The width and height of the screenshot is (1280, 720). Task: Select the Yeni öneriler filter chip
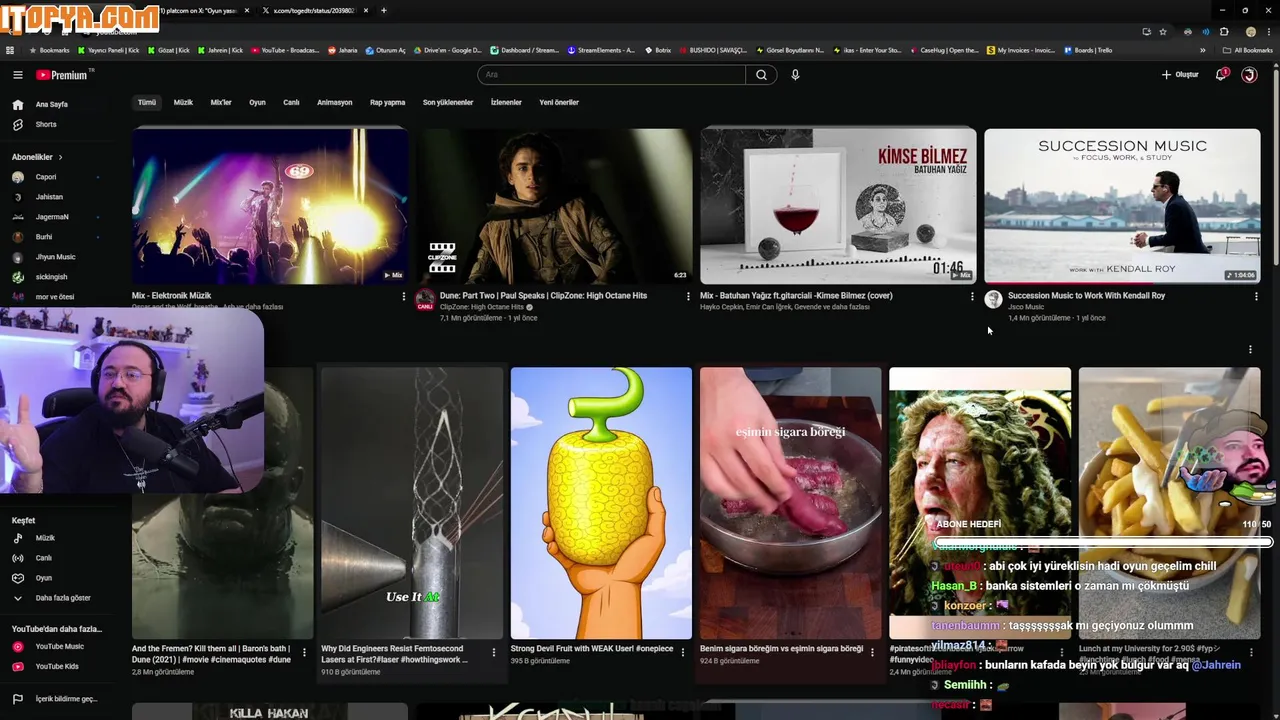pyautogui.click(x=559, y=102)
